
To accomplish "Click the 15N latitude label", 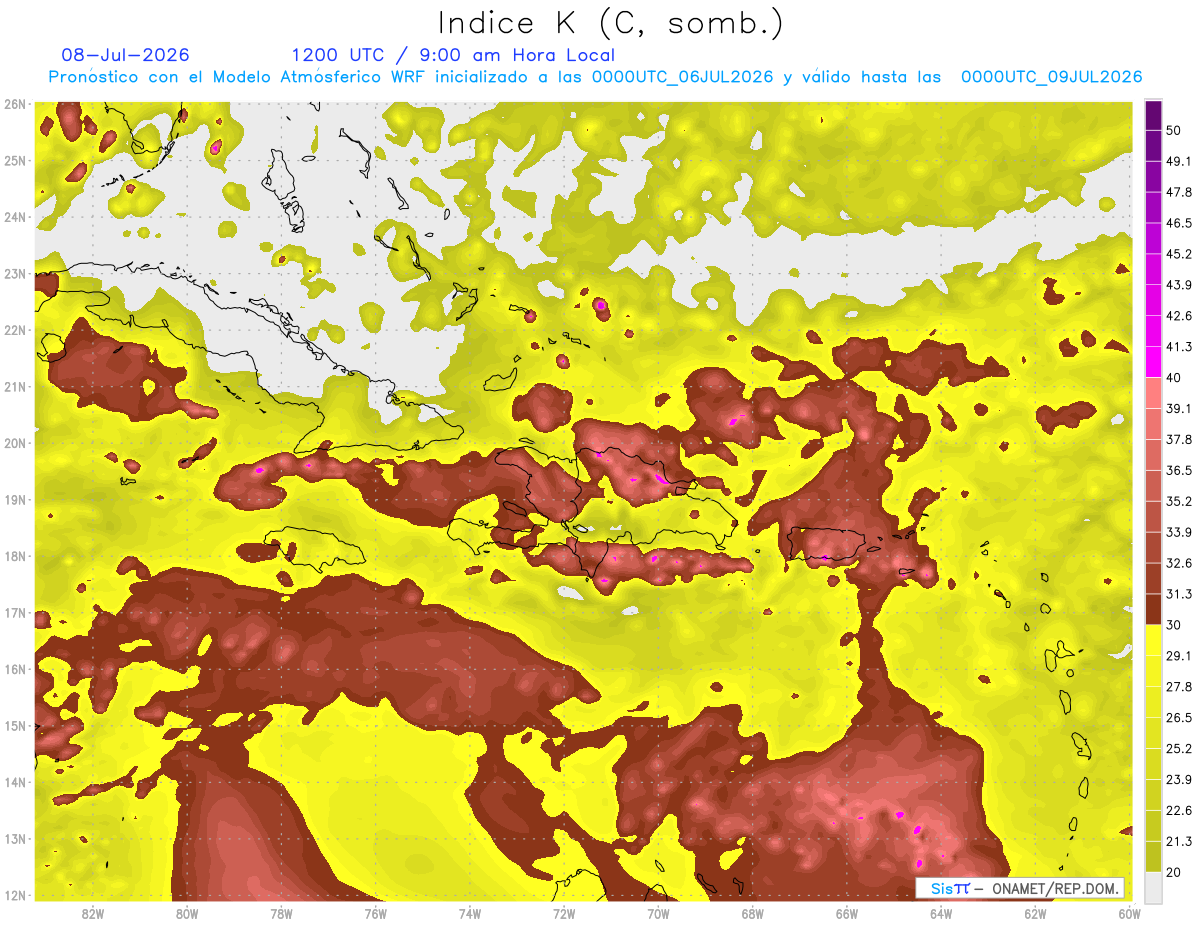I will coord(15,726).
